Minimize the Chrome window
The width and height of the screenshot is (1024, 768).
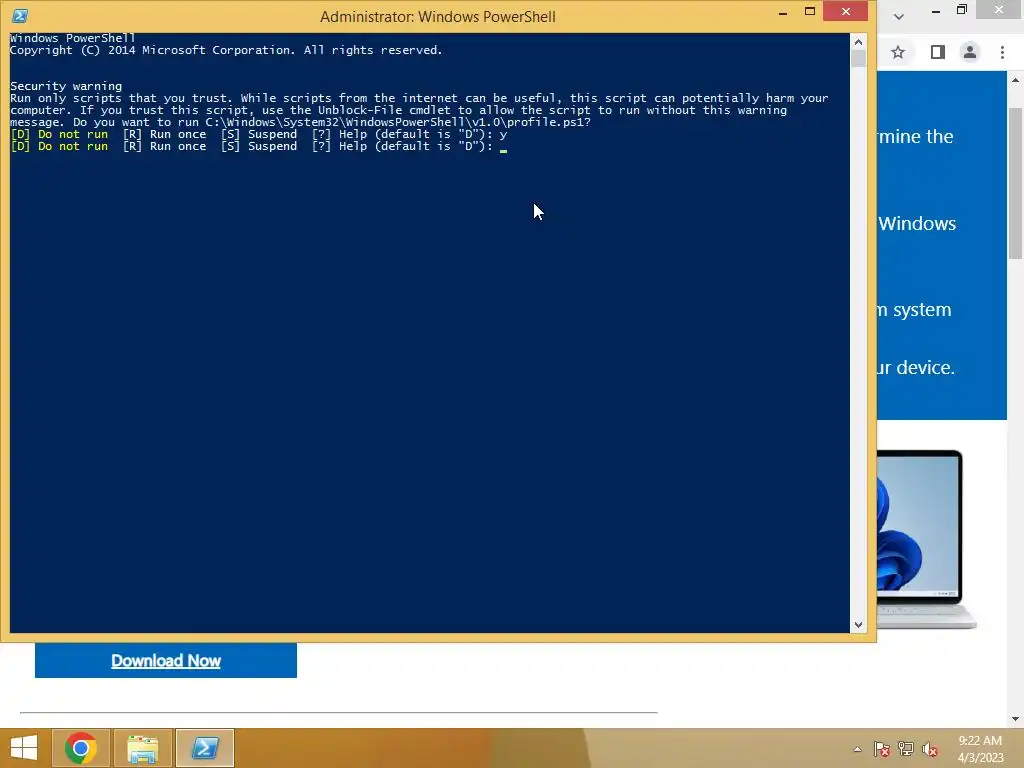[936, 11]
